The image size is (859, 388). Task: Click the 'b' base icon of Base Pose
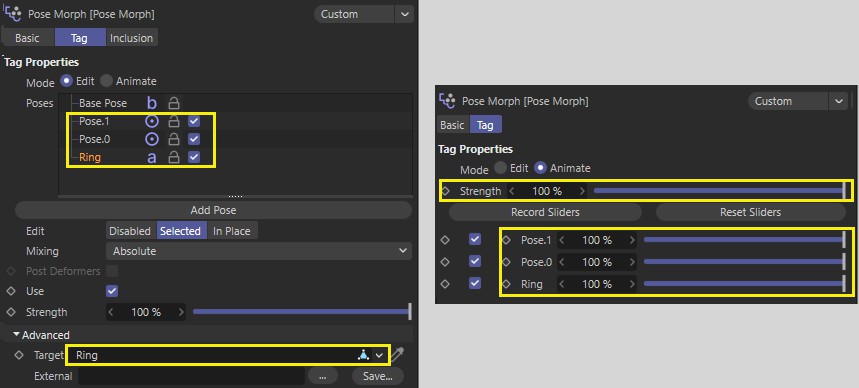[x=152, y=103]
